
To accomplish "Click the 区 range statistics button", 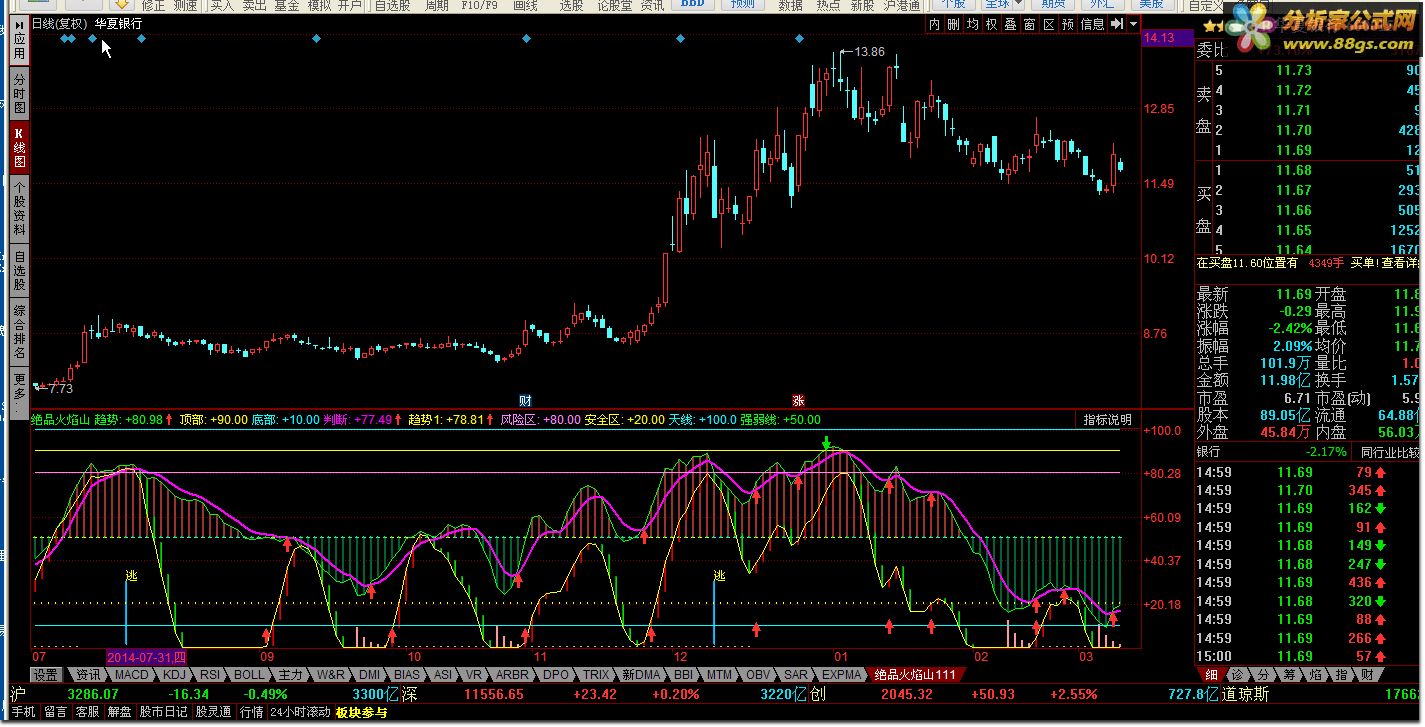I will pyautogui.click(x=1048, y=24).
